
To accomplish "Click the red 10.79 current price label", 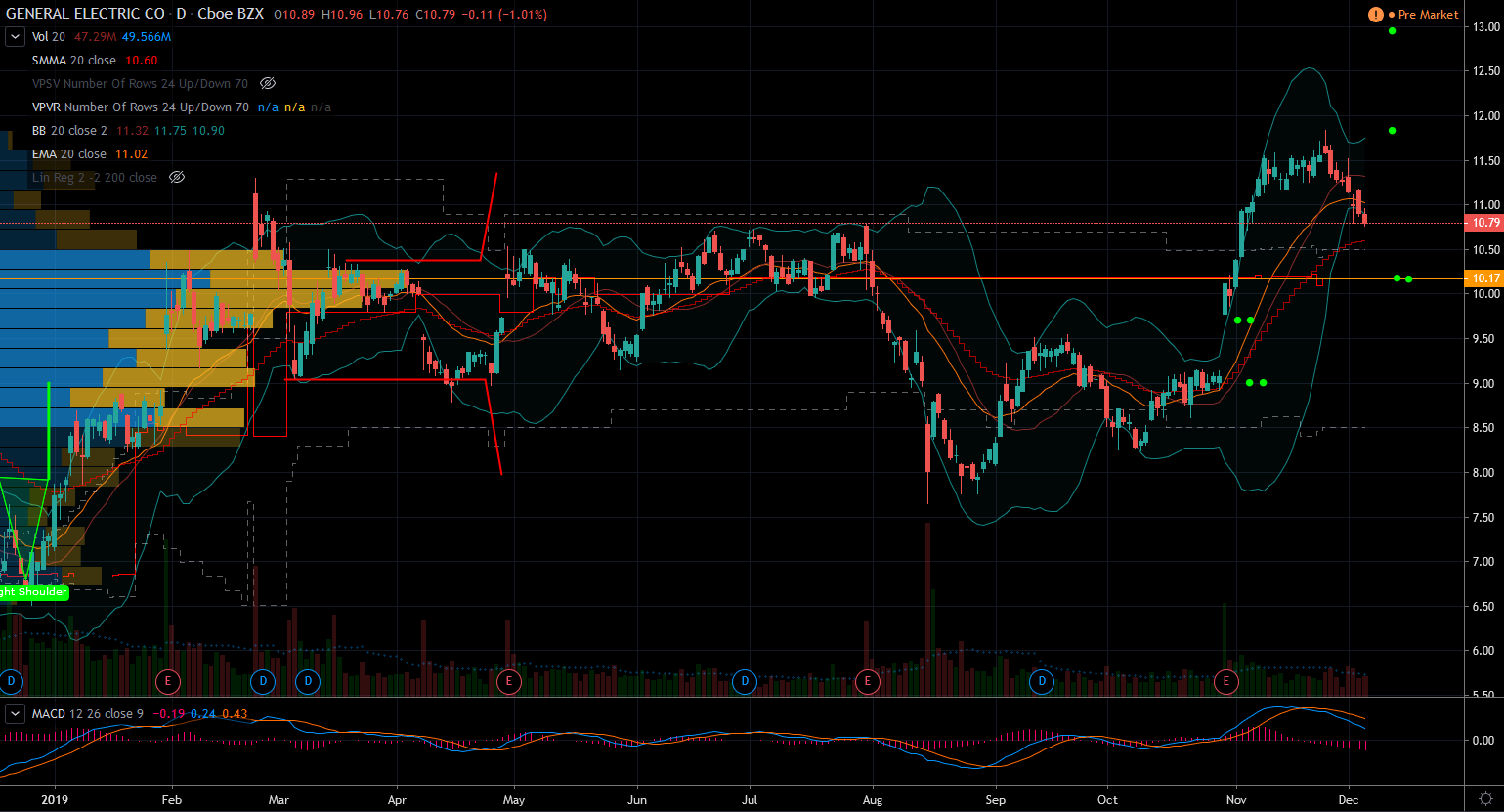I will (1484, 223).
